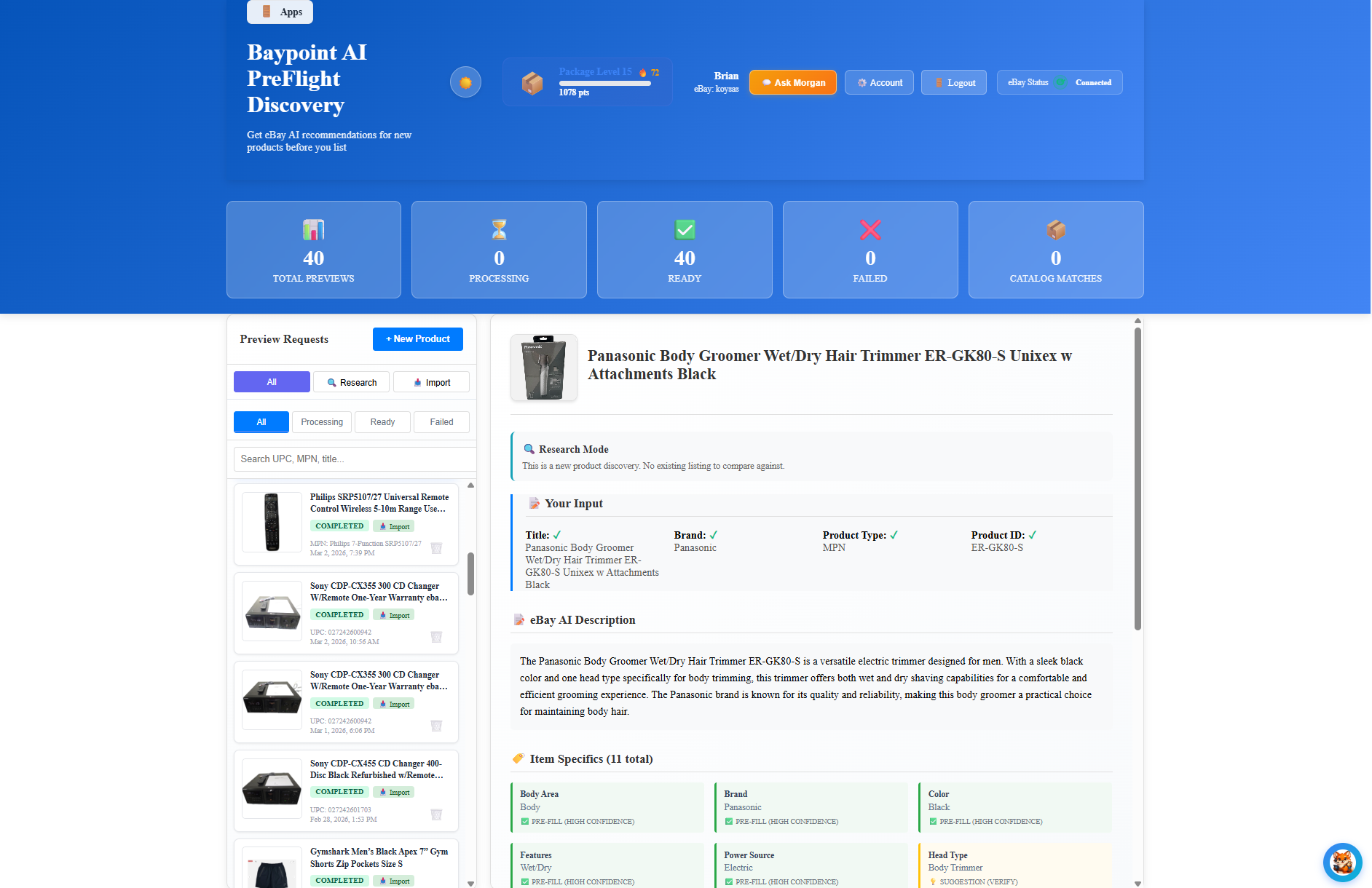Check the PRE-FILL checkbox under Color Black
Viewport: 1372px width, 888px height.
pos(933,821)
